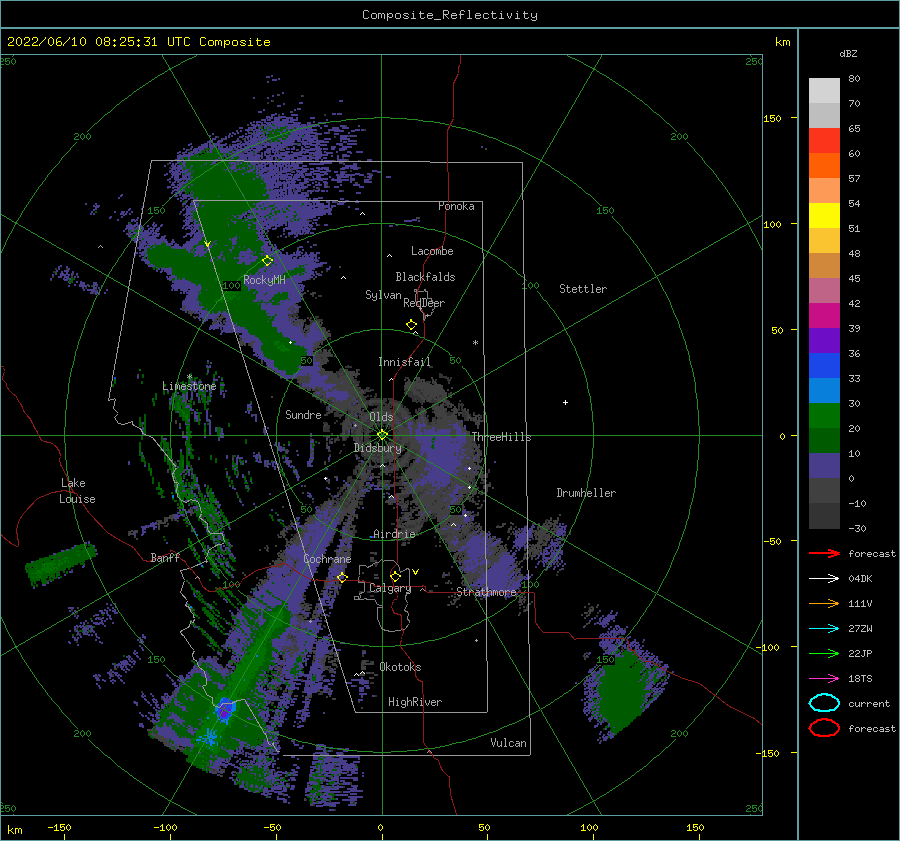
Task: Click the Calgary label on the map
Action: 390,588
